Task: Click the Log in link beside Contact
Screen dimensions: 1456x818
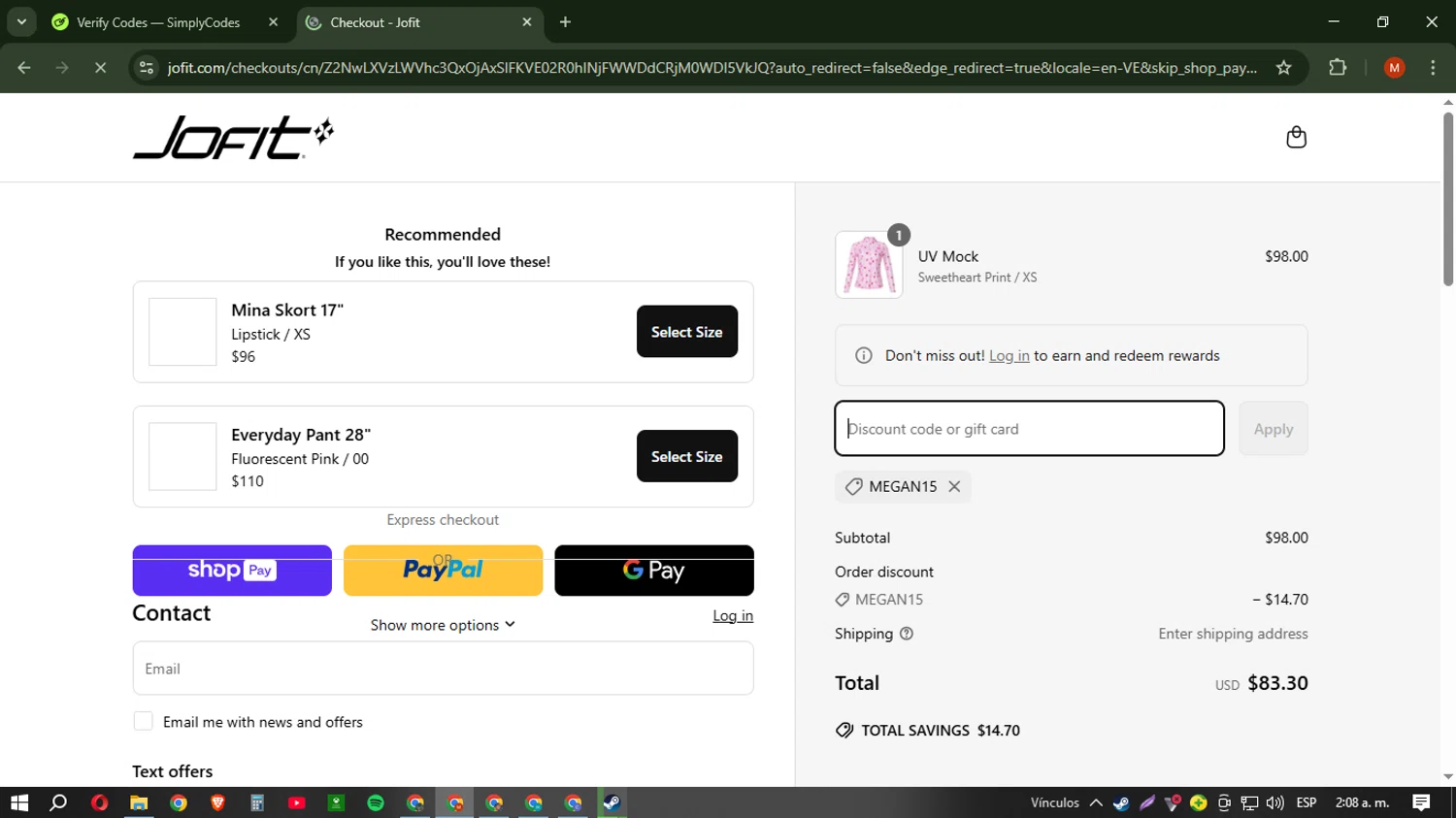Action: pyautogui.click(x=733, y=616)
